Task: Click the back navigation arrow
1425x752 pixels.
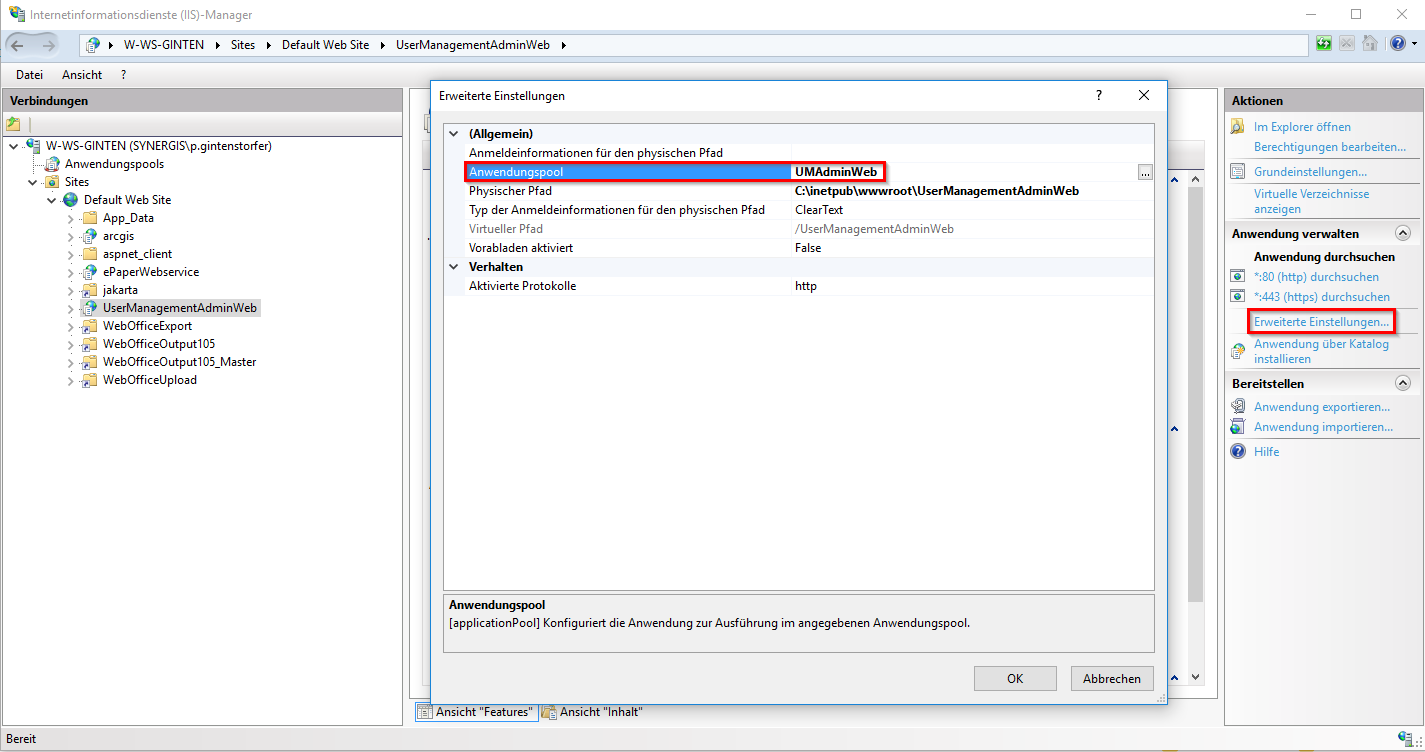Action: (x=16, y=44)
